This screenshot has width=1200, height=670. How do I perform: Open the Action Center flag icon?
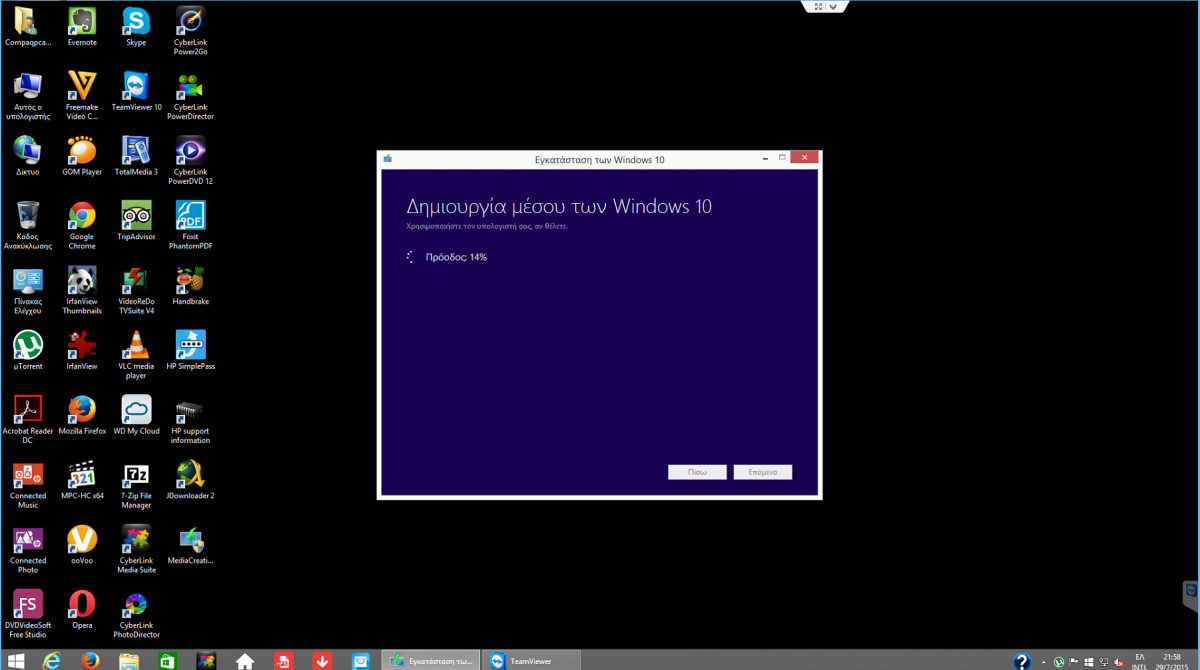1074,661
